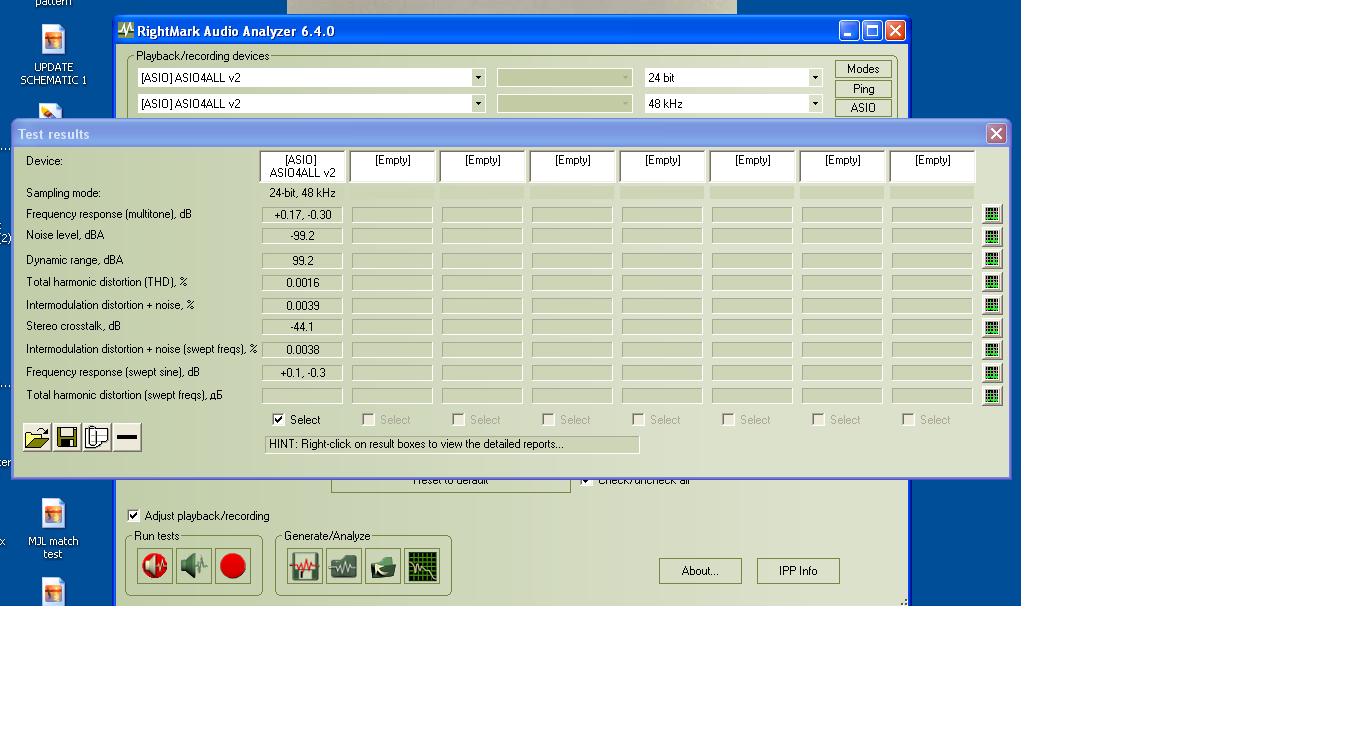Screen dimensions: 1368x734
Task: Open the Total harmonic distortion (THD) graph icon
Action: coord(992,282)
